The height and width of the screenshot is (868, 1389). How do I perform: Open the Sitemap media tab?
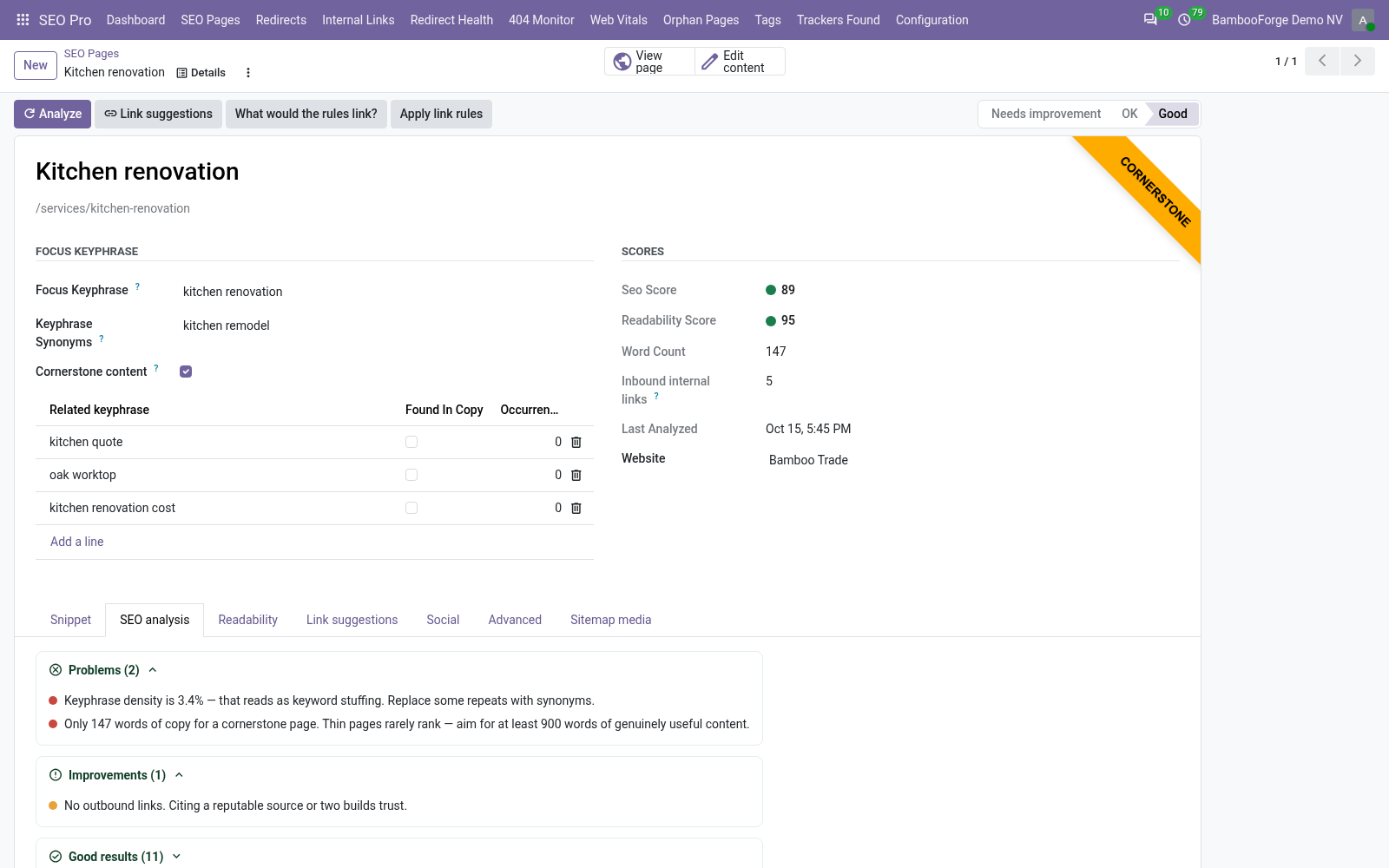point(610,620)
